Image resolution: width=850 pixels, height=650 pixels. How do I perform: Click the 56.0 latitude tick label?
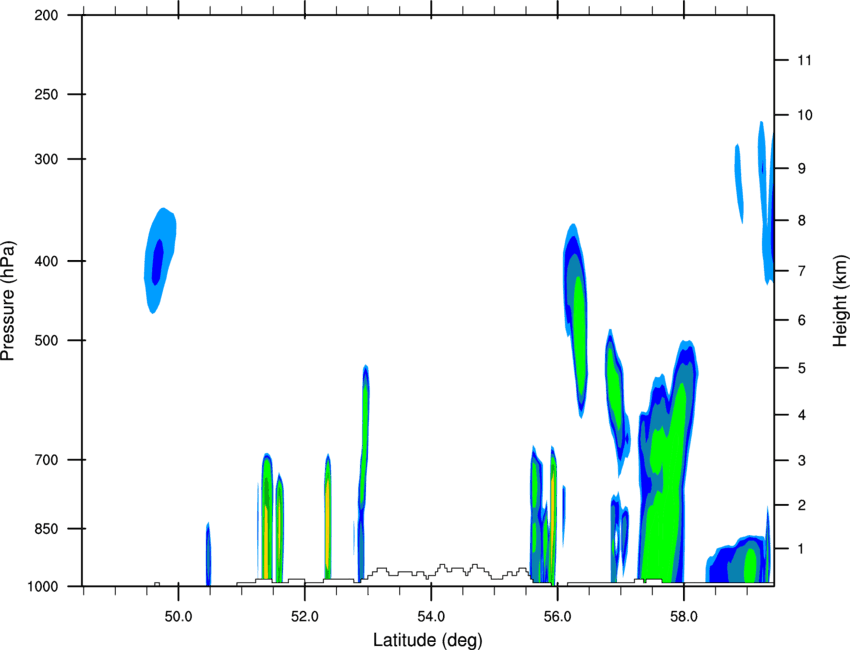[x=557, y=617]
